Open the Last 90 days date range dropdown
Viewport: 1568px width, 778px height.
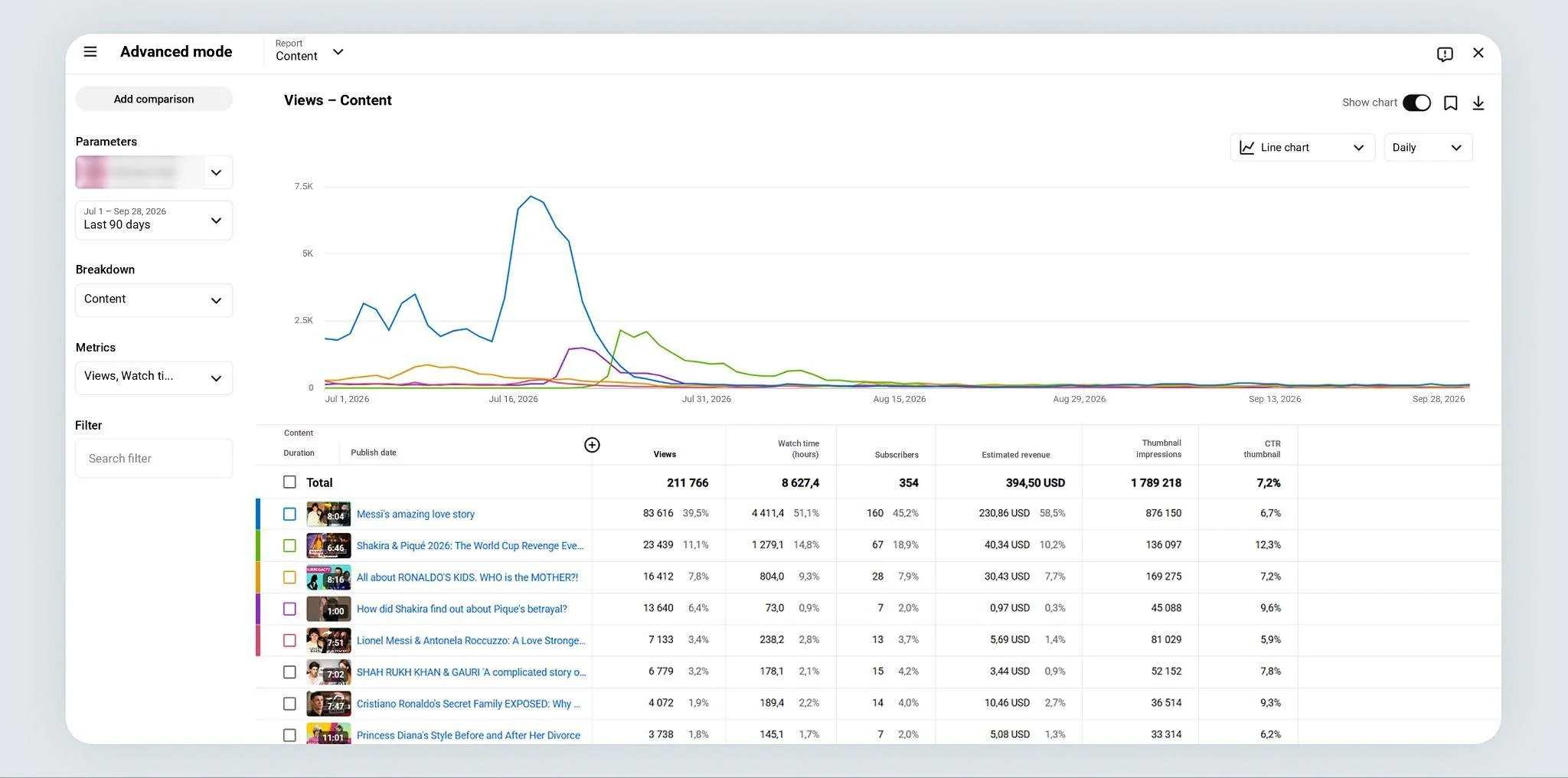(154, 220)
